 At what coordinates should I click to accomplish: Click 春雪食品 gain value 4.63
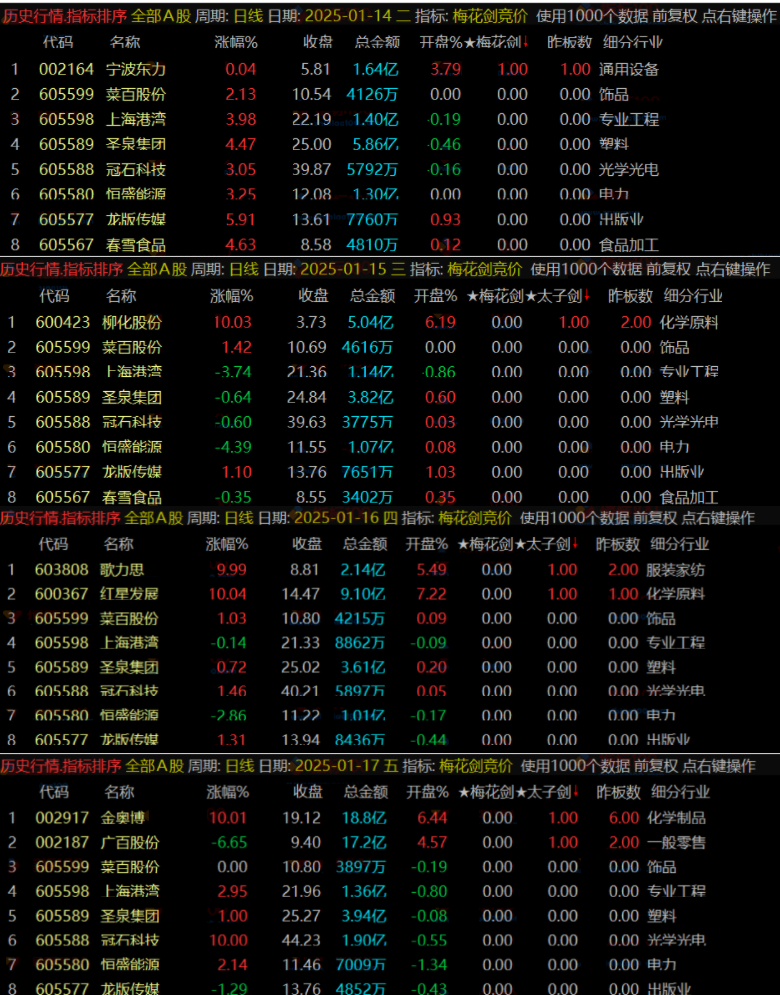(241, 244)
